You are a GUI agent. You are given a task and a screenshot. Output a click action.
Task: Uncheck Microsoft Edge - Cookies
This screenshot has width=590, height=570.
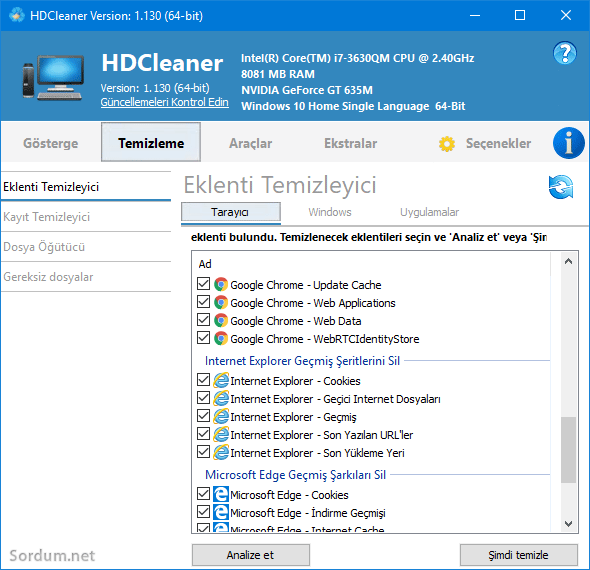[204, 494]
